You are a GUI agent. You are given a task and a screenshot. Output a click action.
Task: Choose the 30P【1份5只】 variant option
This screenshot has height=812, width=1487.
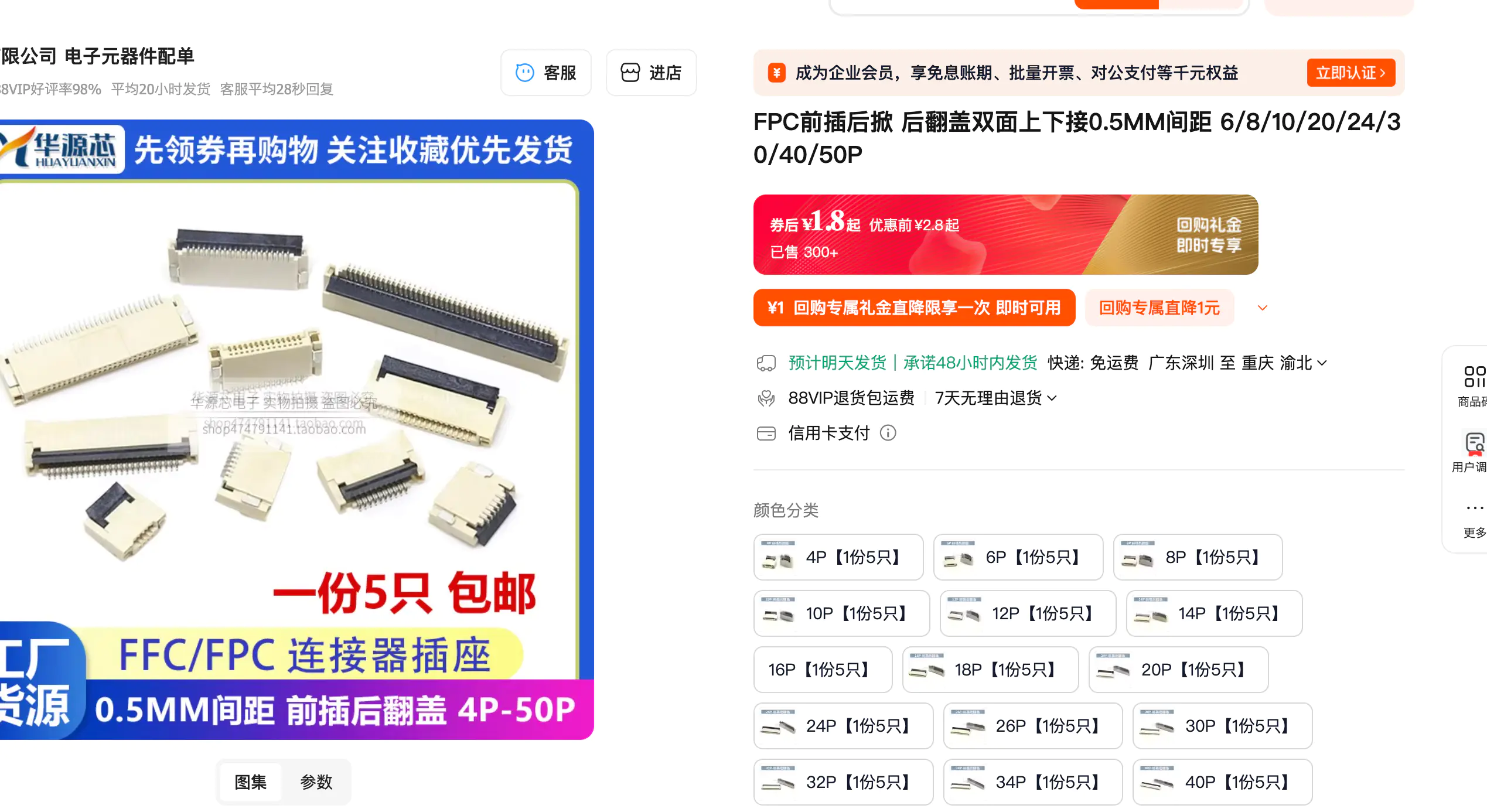click(1222, 726)
